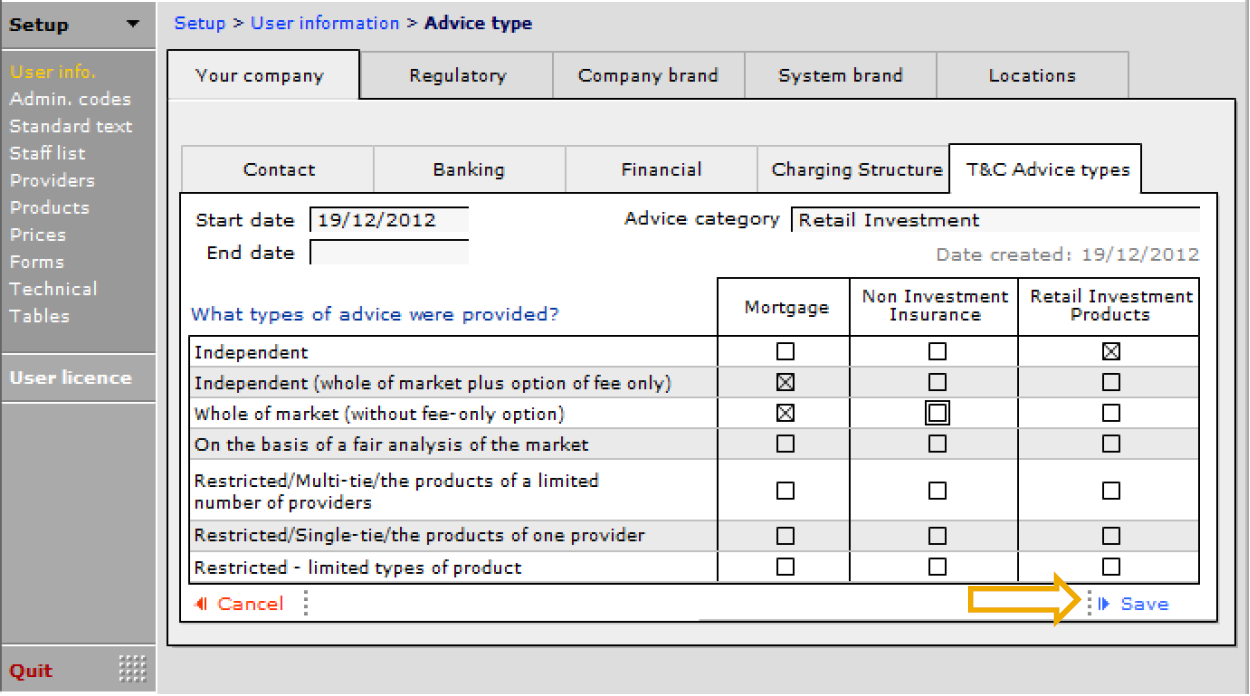Check Restricted limited types under Mortgage
1250x696 pixels.
click(x=785, y=567)
